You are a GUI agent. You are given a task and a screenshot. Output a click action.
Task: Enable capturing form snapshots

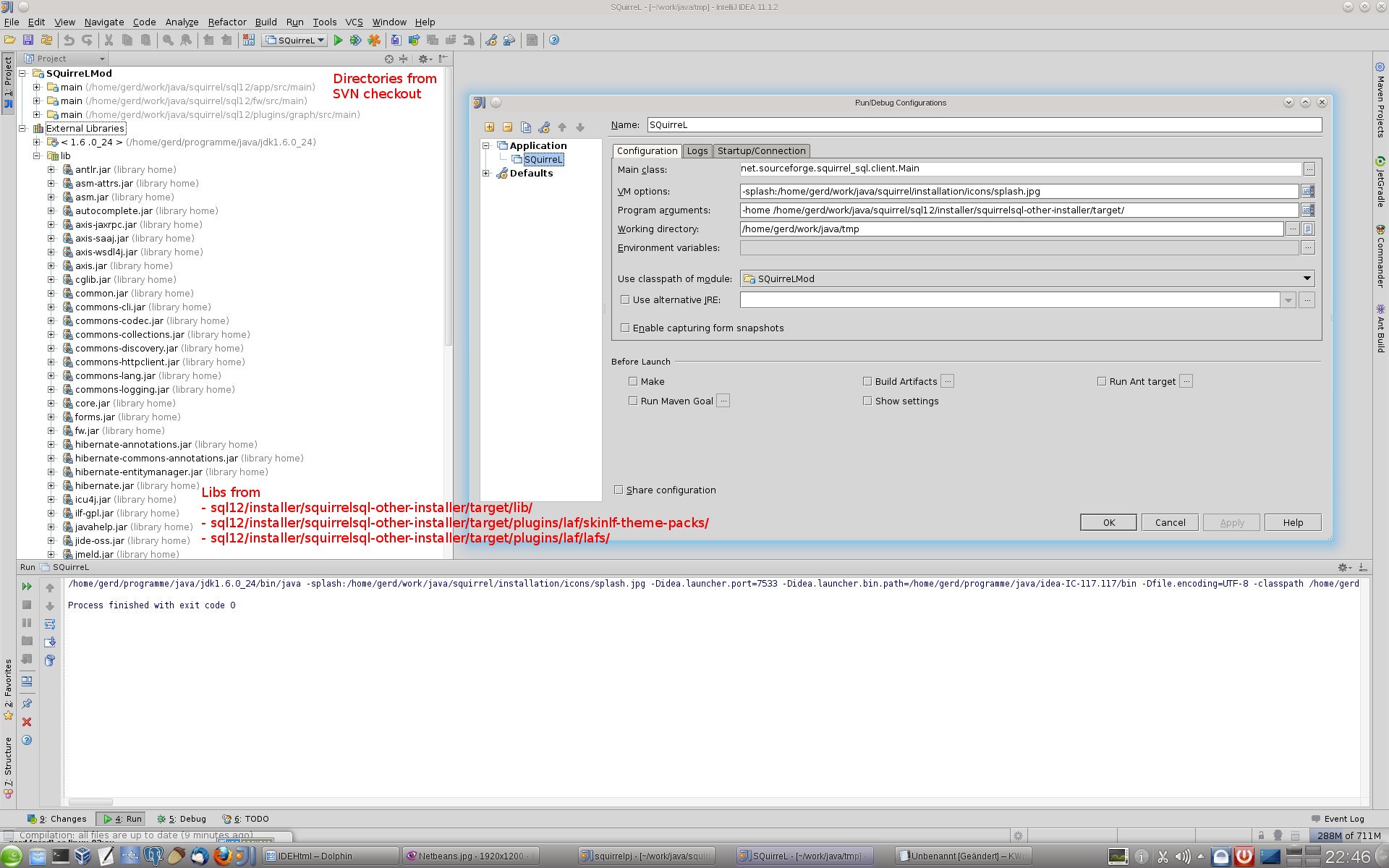(624, 328)
